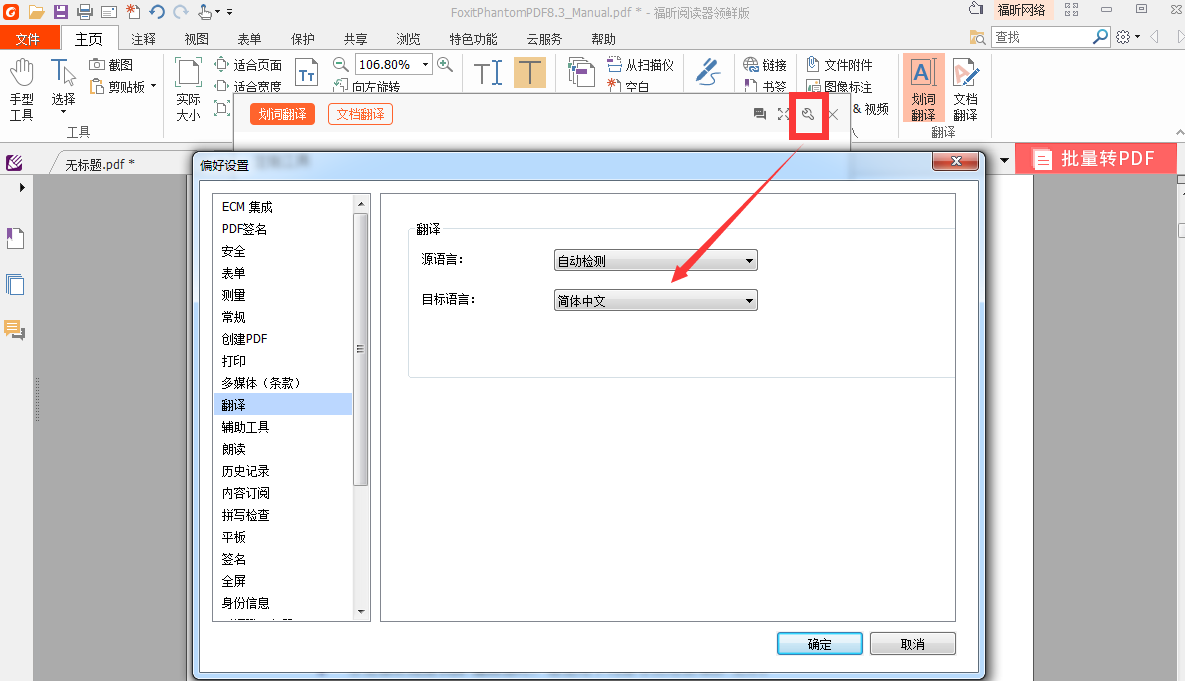Click the highlighted T text tool icon
1185x681 pixels.
coord(530,73)
